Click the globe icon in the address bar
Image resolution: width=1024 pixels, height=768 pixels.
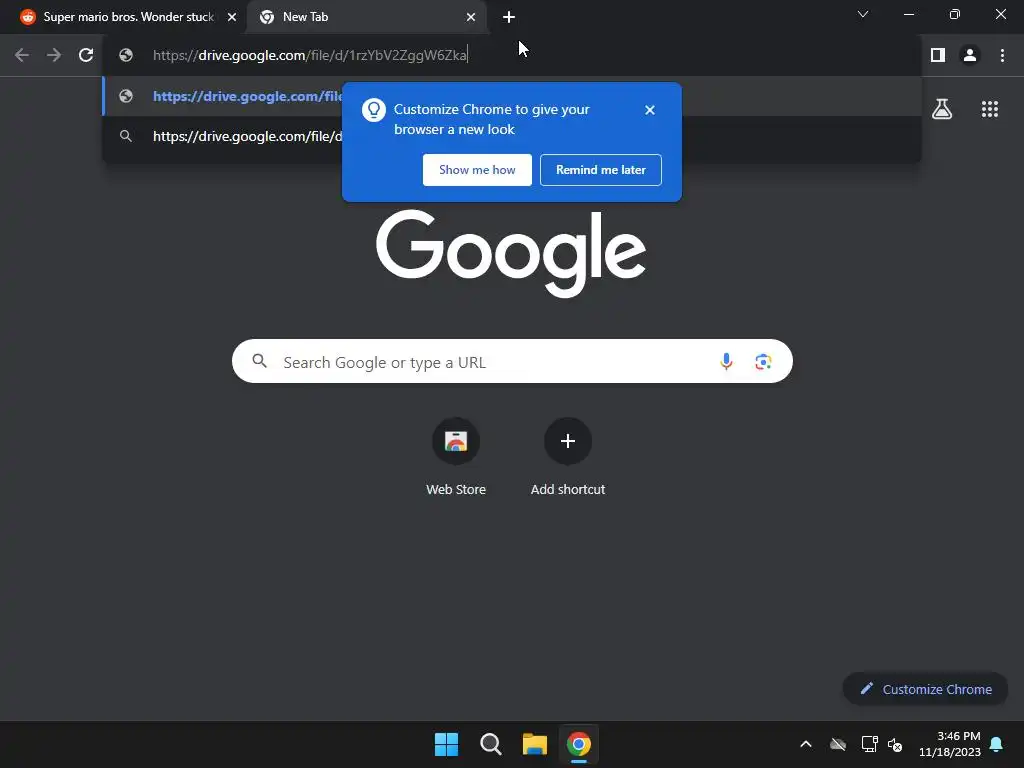126,56
